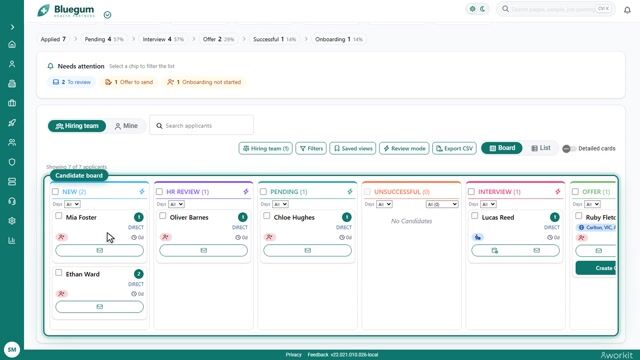Click the SM user avatar
This screenshot has width=640, height=360.
point(12,349)
